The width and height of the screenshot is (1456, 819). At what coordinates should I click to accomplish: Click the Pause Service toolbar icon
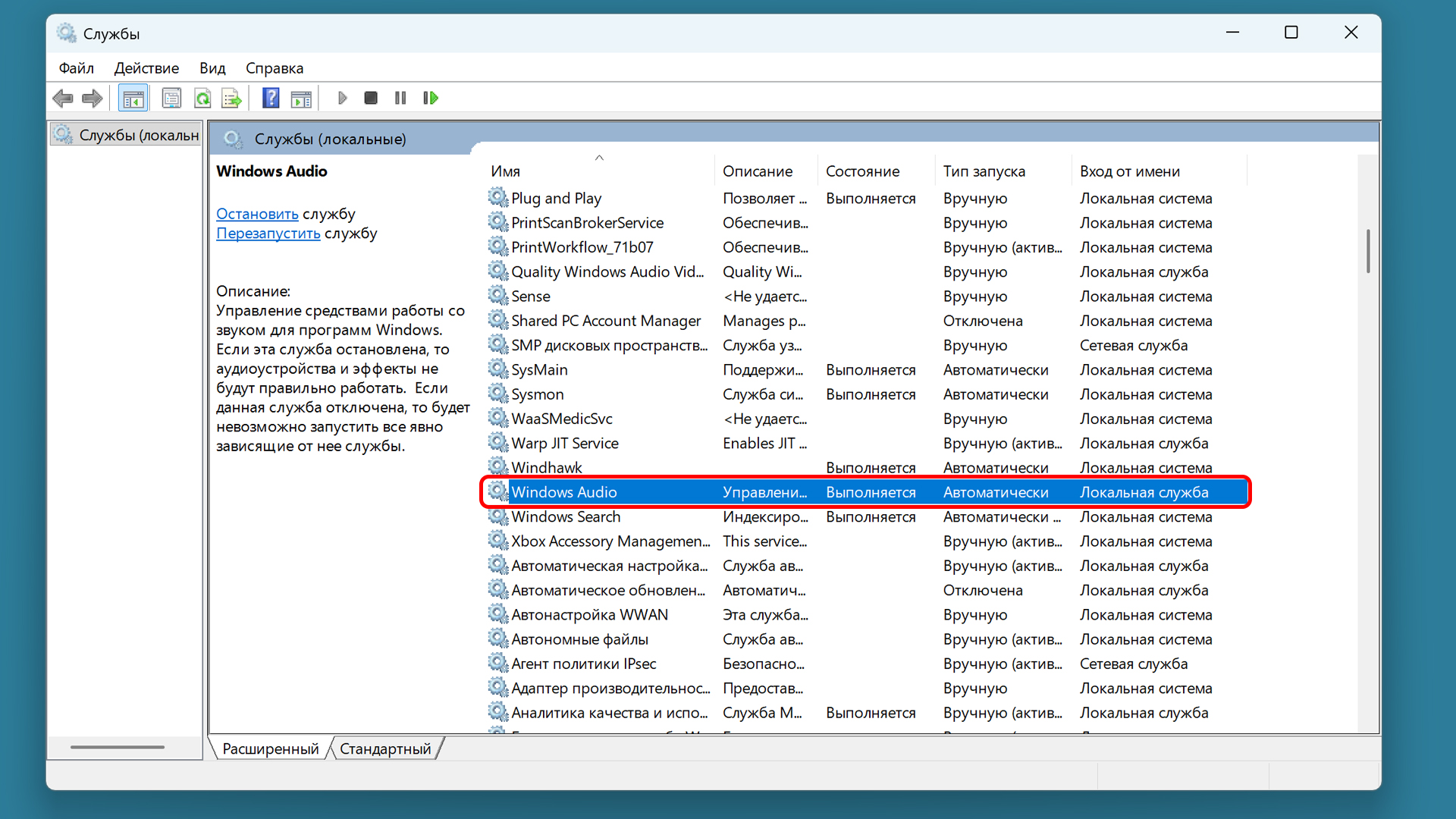pyautogui.click(x=400, y=98)
